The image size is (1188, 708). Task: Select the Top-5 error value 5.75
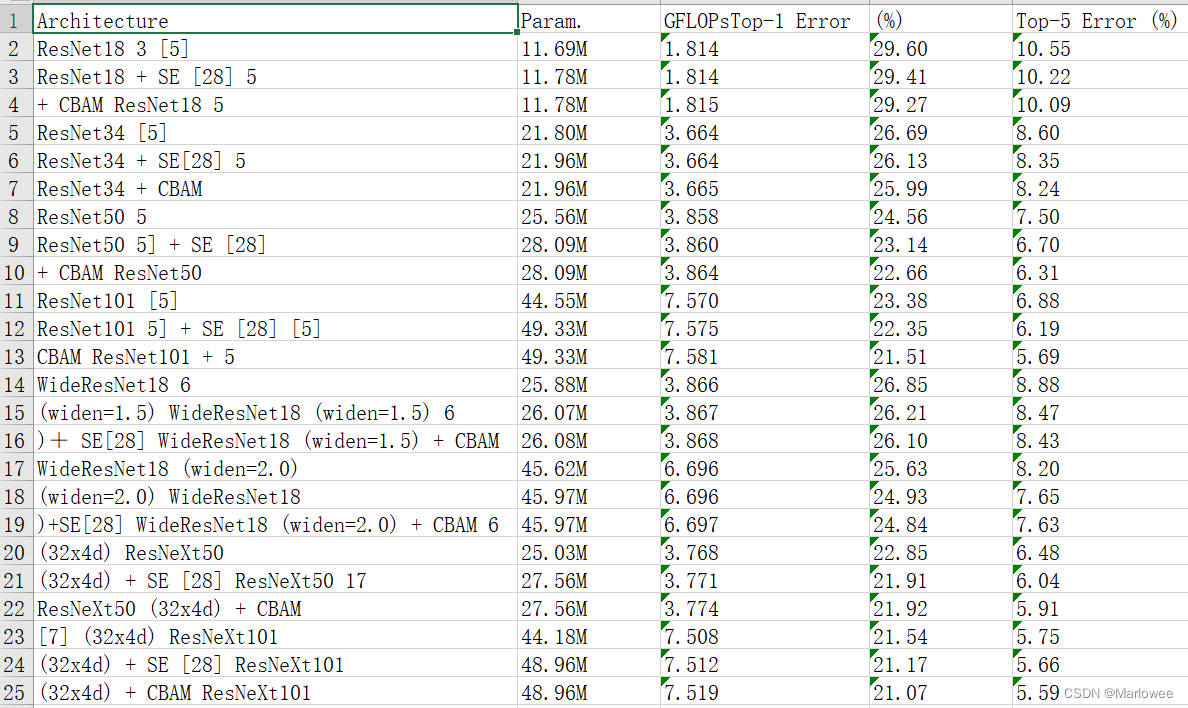pyautogui.click(x=1100, y=637)
